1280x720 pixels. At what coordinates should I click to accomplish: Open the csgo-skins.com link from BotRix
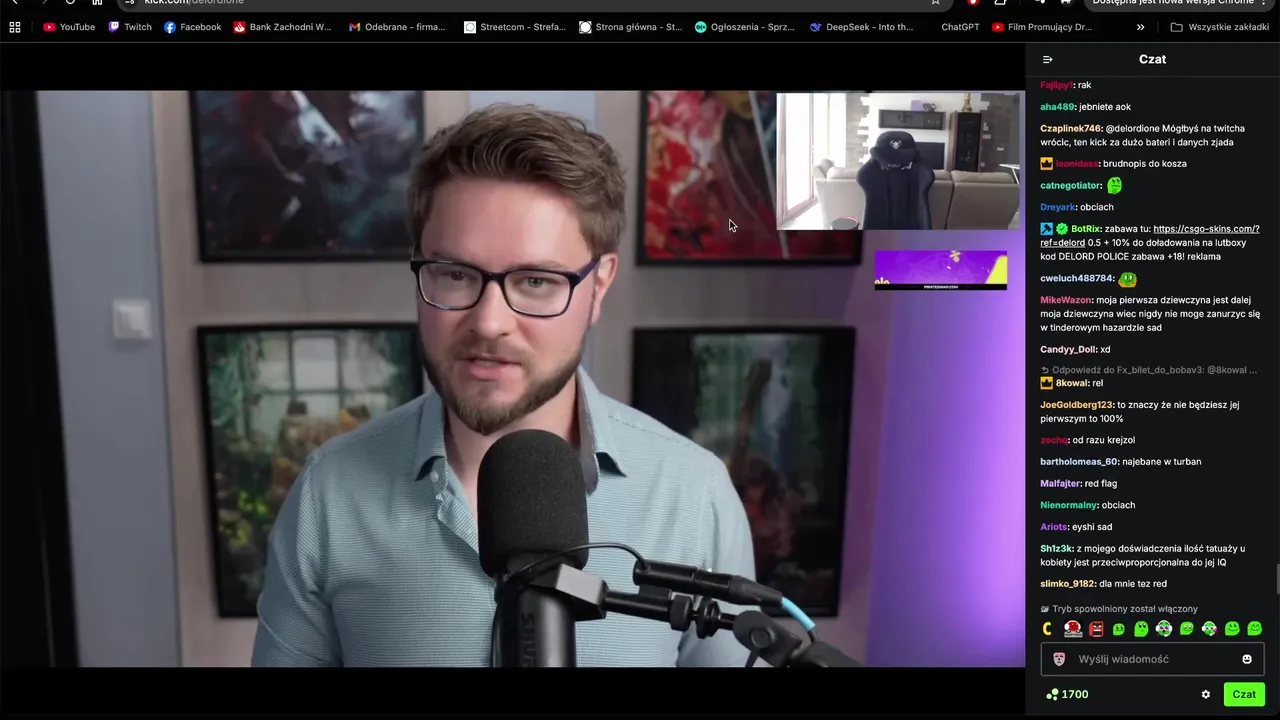(x=1206, y=229)
